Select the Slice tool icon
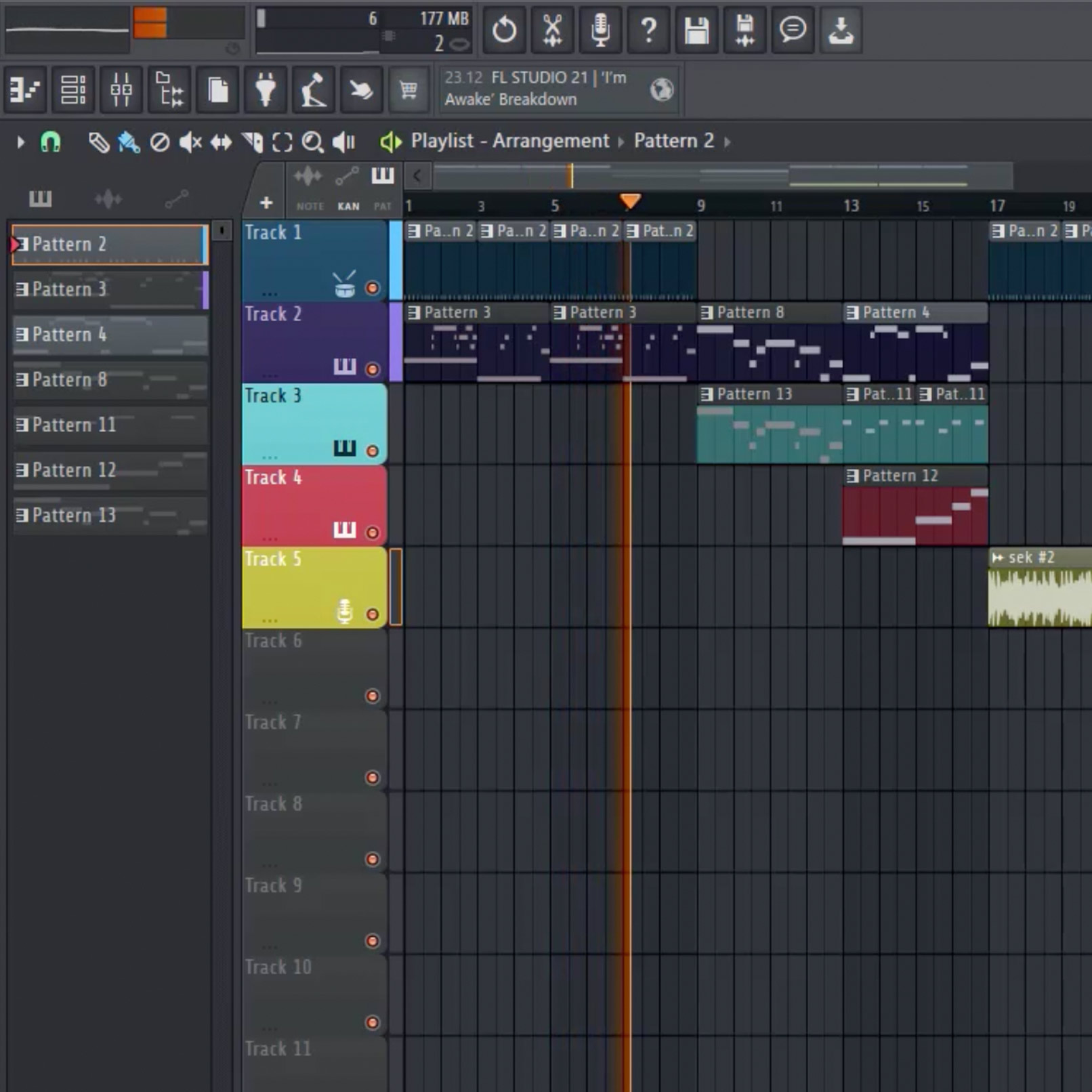Screen dimensions: 1092x1092 [252, 142]
